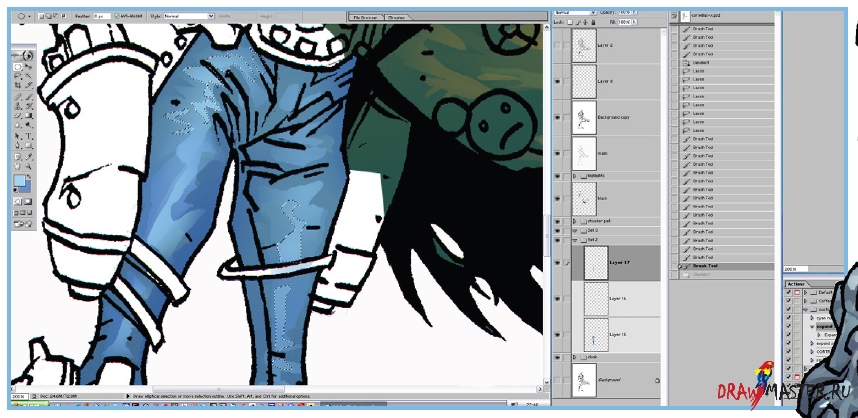The height and width of the screenshot is (418, 858).
Task: Select the Elliptical Marquee tool in the toolbox
Action: pyautogui.click(x=18, y=67)
